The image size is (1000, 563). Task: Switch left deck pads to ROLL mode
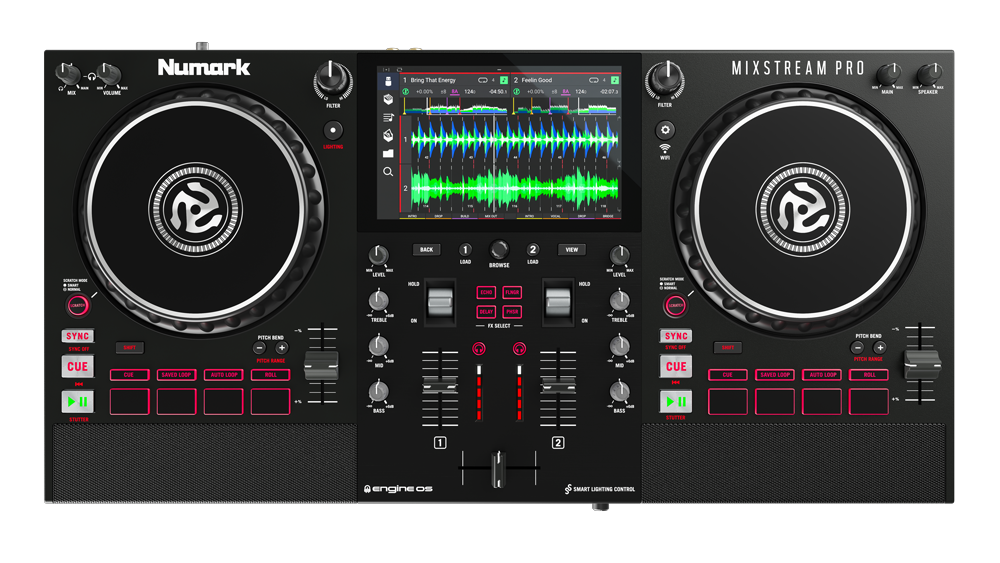[x=270, y=375]
